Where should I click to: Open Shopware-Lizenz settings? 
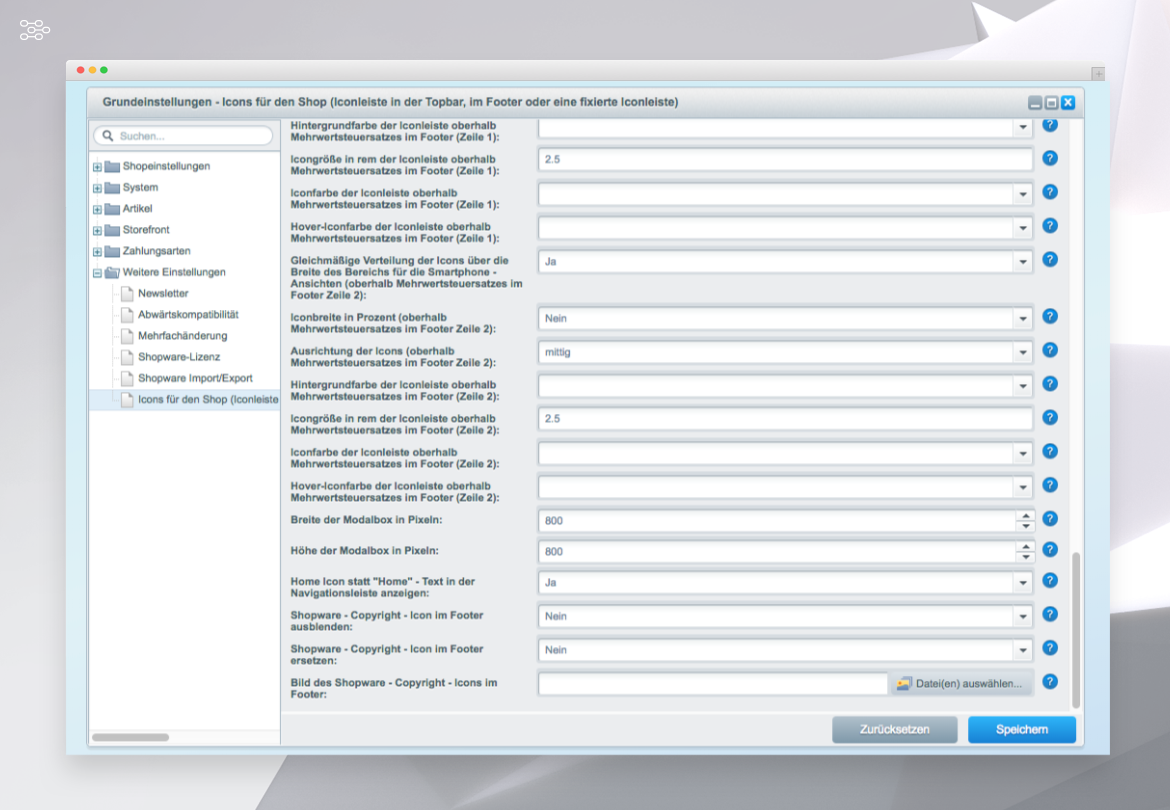179,357
